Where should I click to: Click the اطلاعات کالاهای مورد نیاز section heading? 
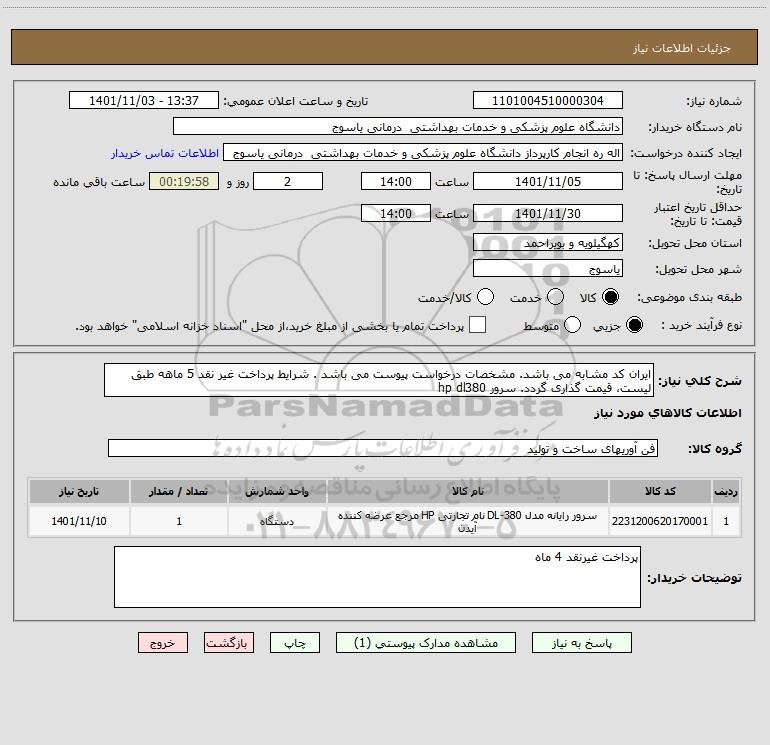click(x=667, y=413)
